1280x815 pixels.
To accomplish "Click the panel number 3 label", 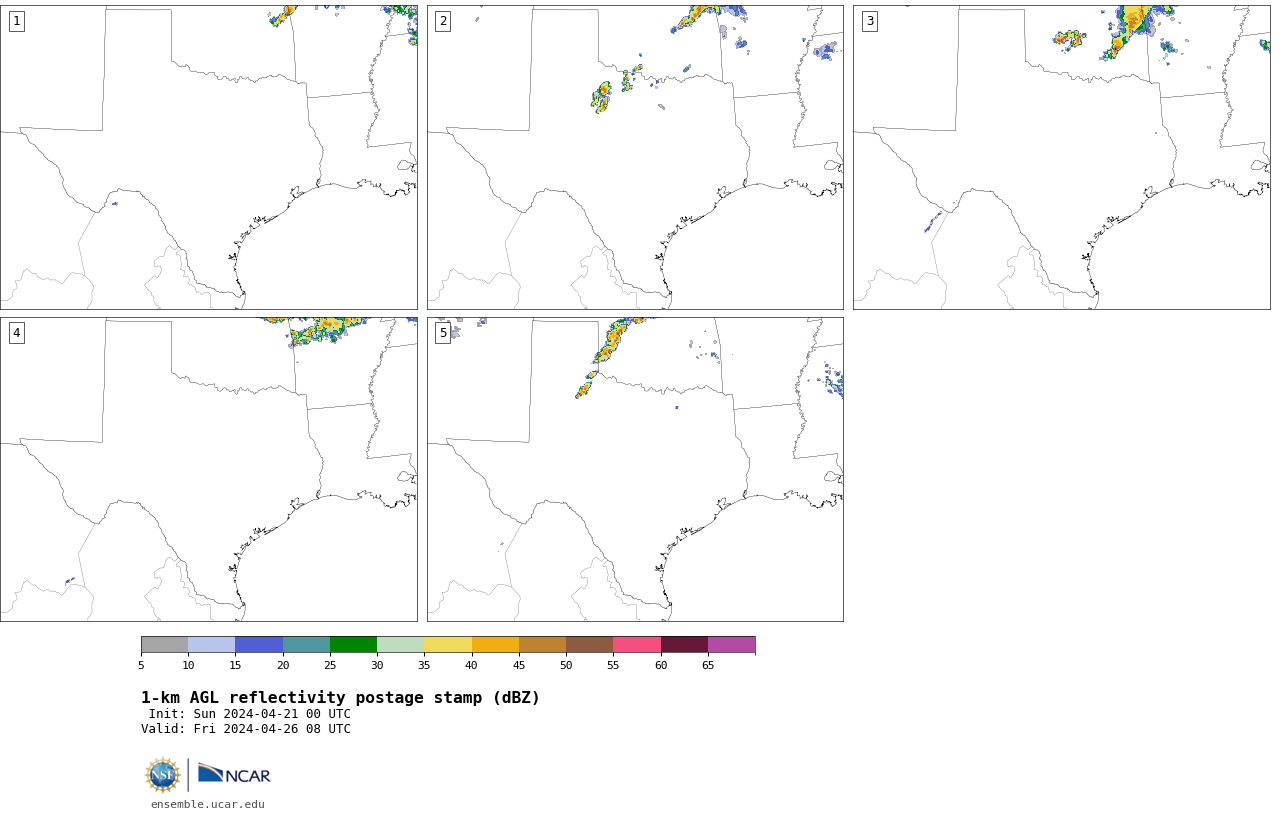I will pyautogui.click(x=870, y=21).
